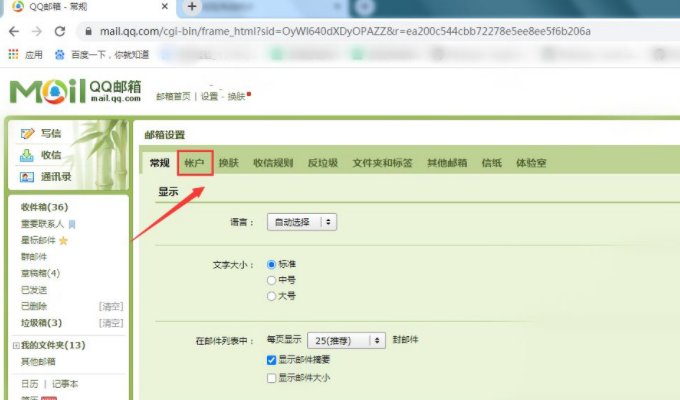Select the 中号 text size radio
The height and width of the screenshot is (400, 680).
click(x=271, y=280)
